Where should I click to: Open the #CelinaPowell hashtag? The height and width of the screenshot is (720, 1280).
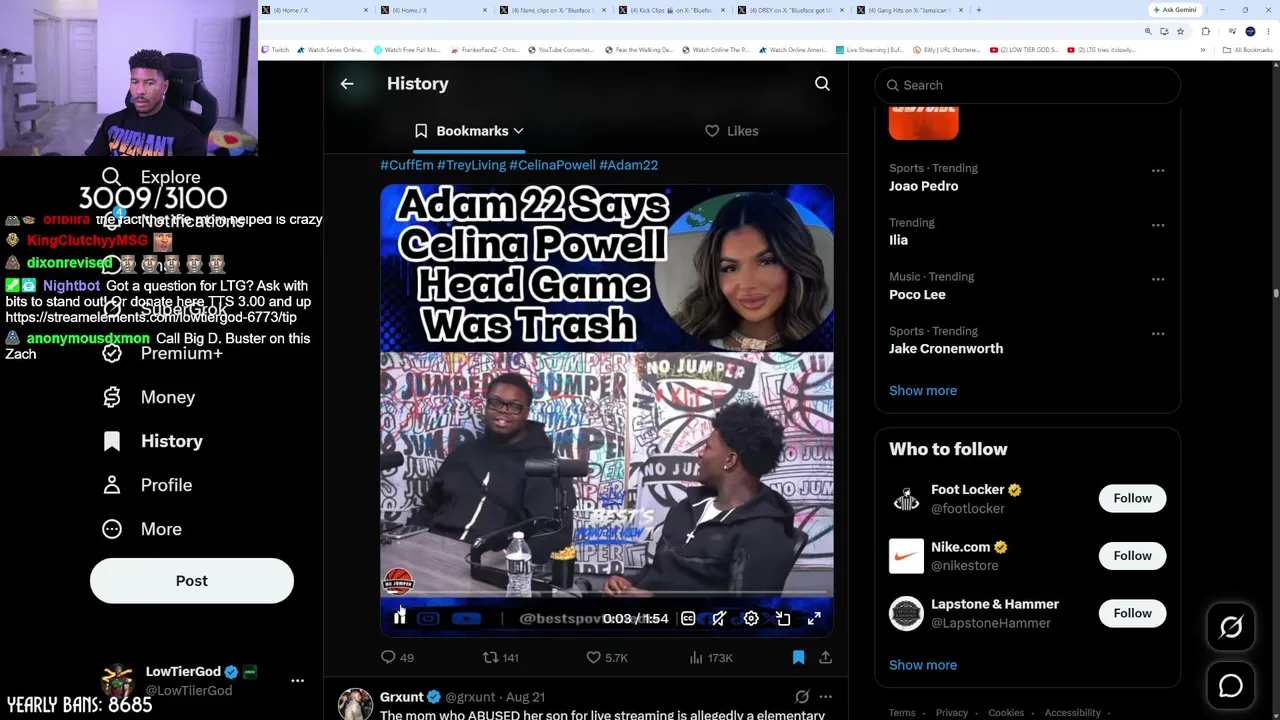click(552, 165)
